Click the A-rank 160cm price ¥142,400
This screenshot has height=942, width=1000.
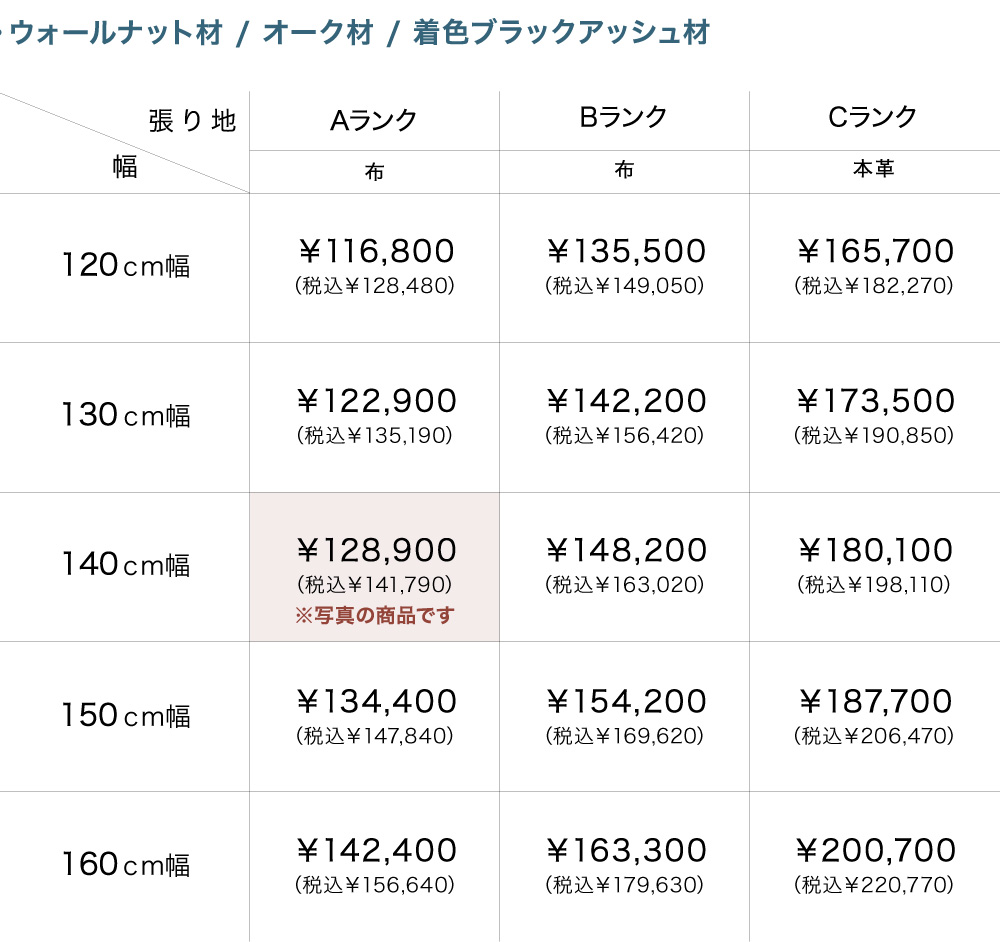[376, 851]
